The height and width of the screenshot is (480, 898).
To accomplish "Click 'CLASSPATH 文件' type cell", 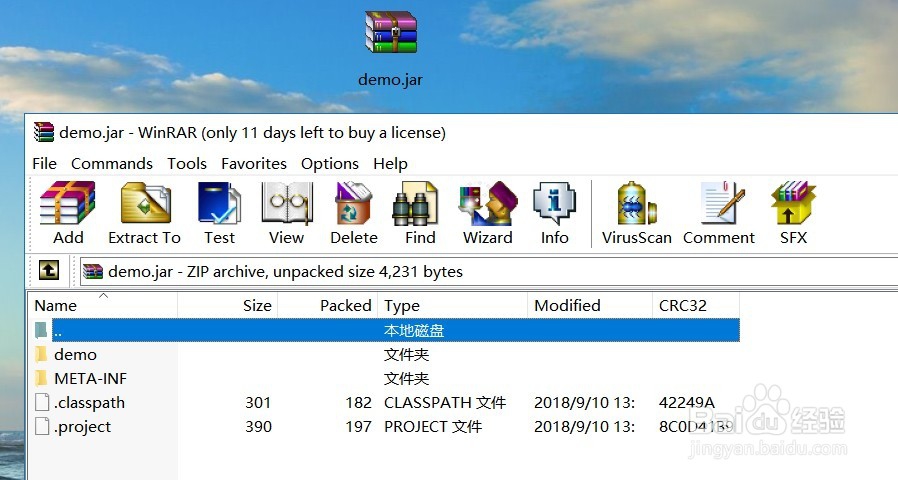I will [x=445, y=403].
